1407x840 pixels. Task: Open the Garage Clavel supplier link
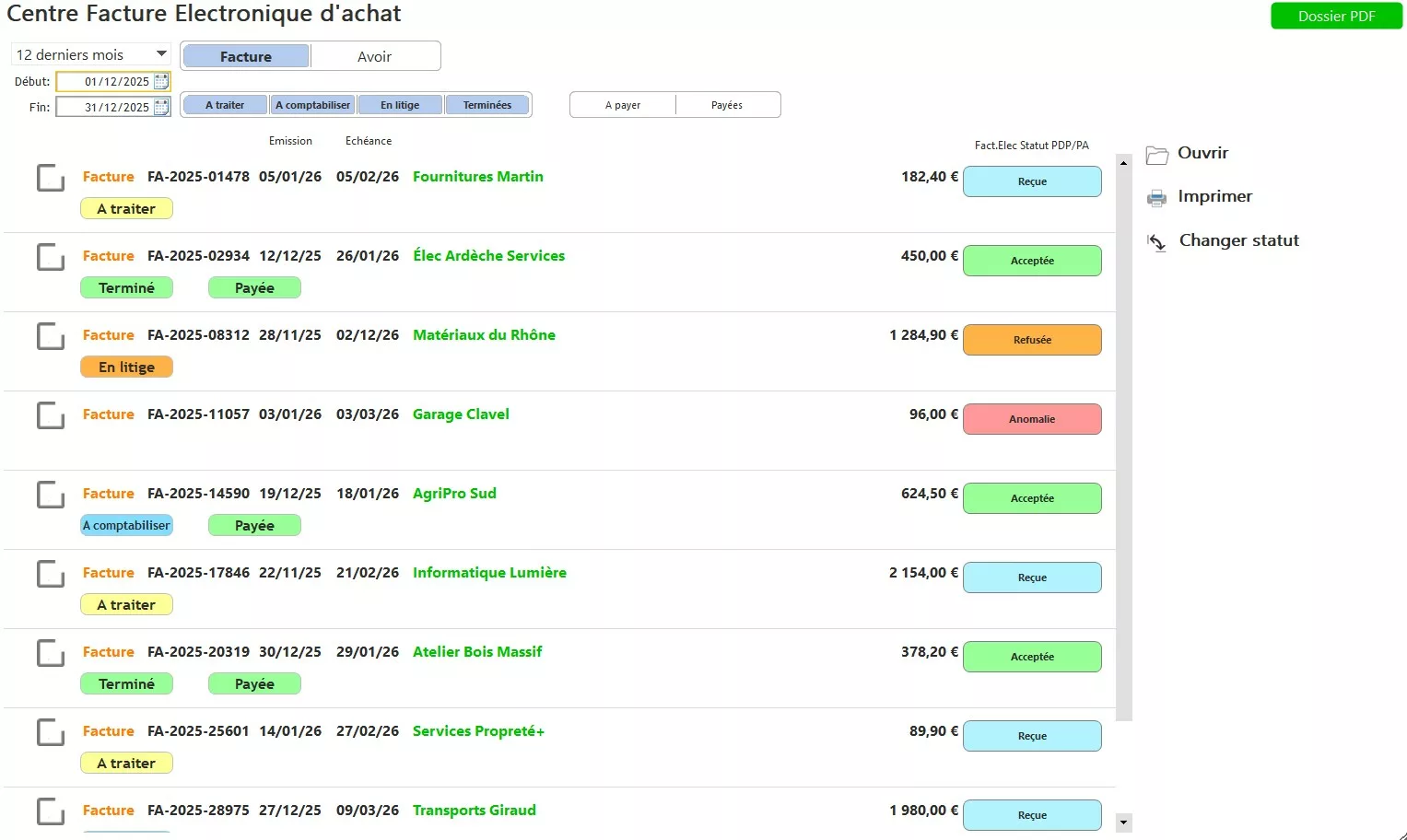point(461,414)
